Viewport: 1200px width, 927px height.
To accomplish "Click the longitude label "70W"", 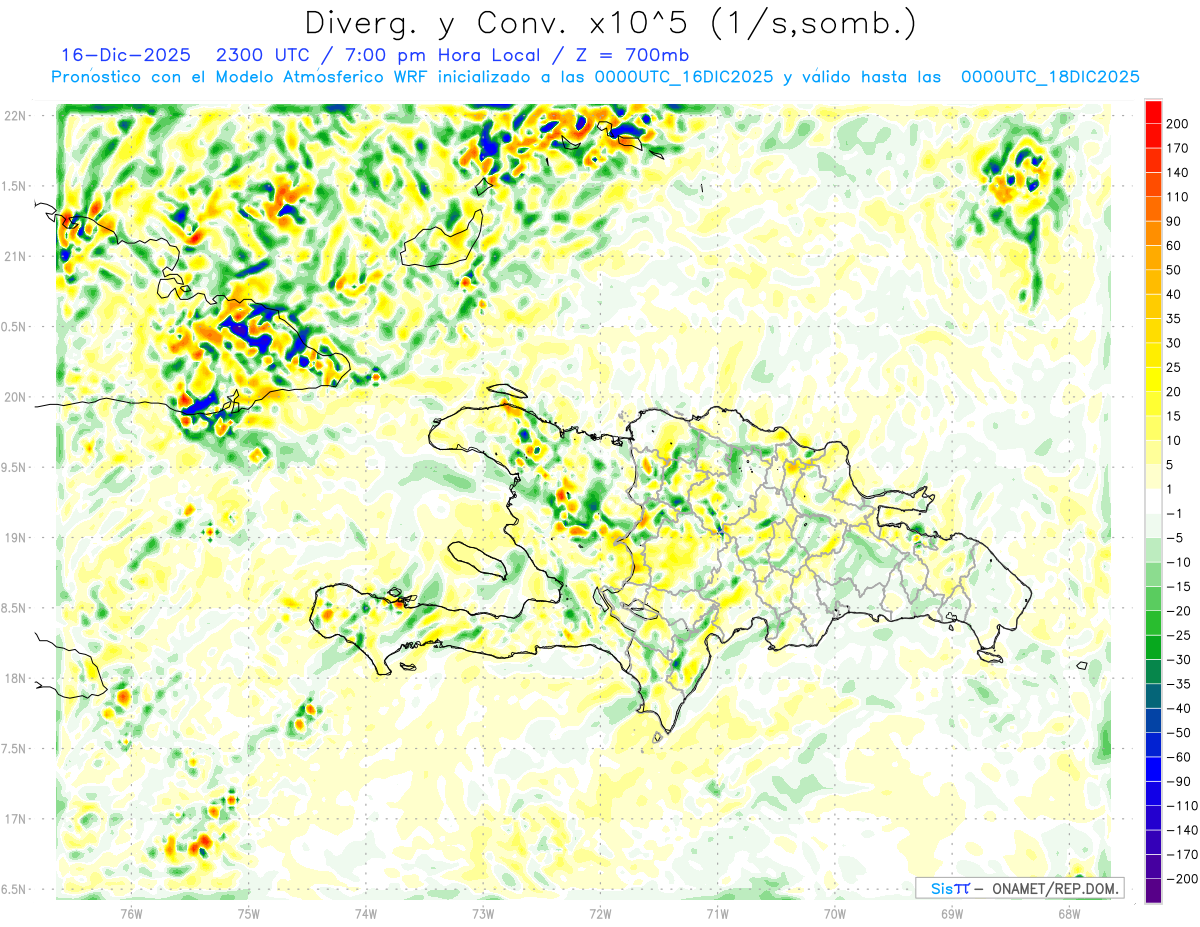I will coord(835,913).
